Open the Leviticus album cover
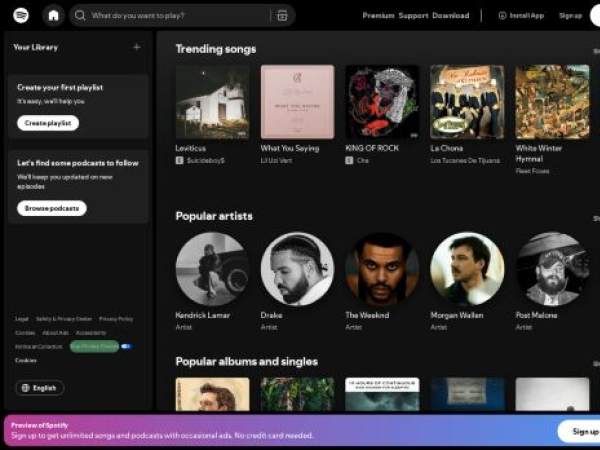The height and width of the screenshot is (450, 600). 212,102
